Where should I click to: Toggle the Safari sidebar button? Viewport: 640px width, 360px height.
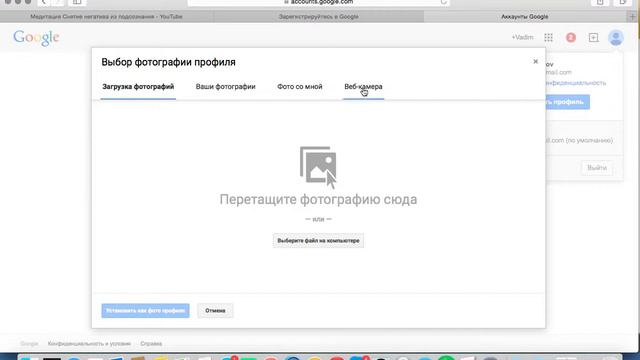coord(77,2)
